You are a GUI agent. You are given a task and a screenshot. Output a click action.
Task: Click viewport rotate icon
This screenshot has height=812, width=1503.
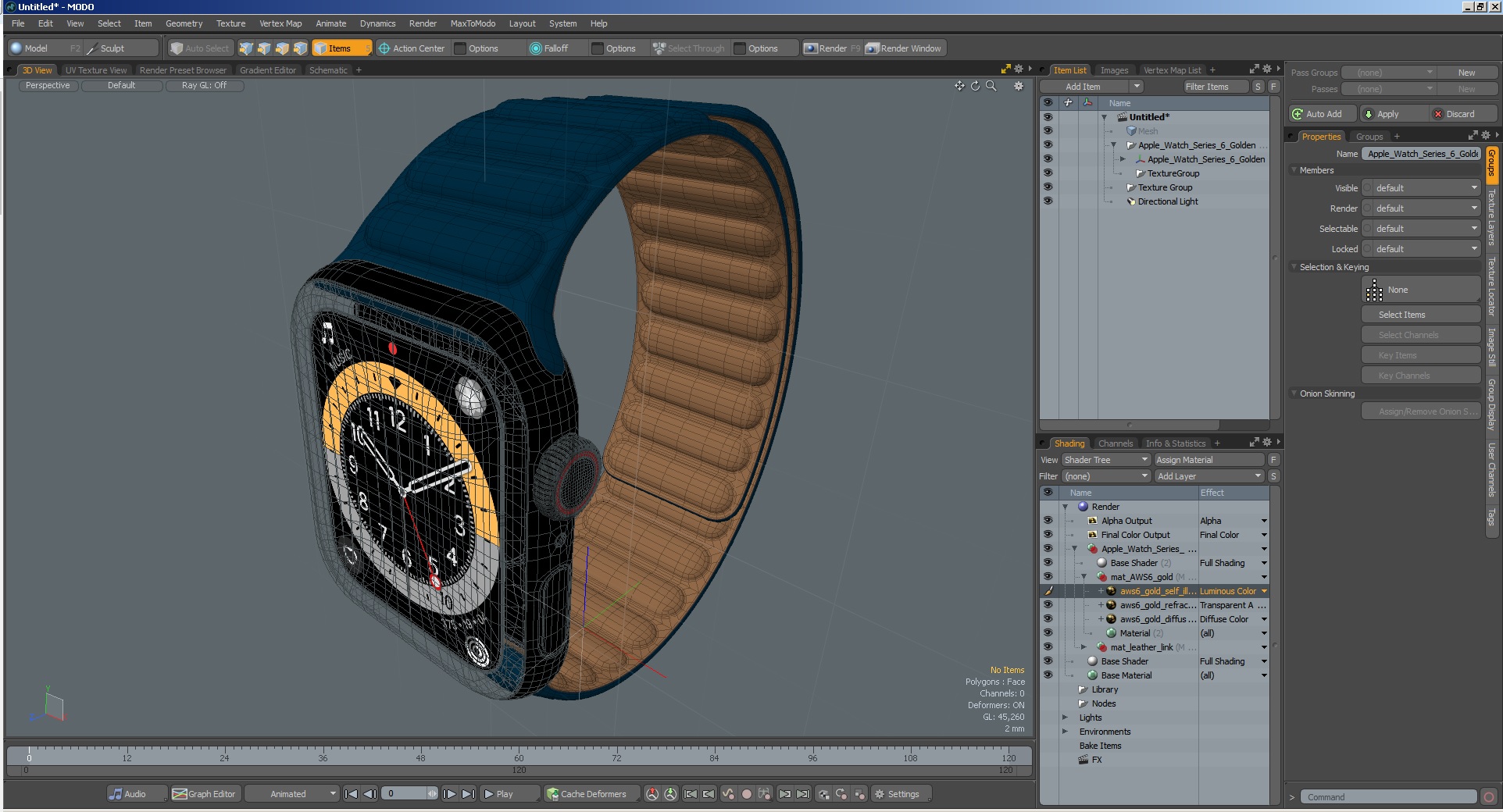(x=975, y=86)
